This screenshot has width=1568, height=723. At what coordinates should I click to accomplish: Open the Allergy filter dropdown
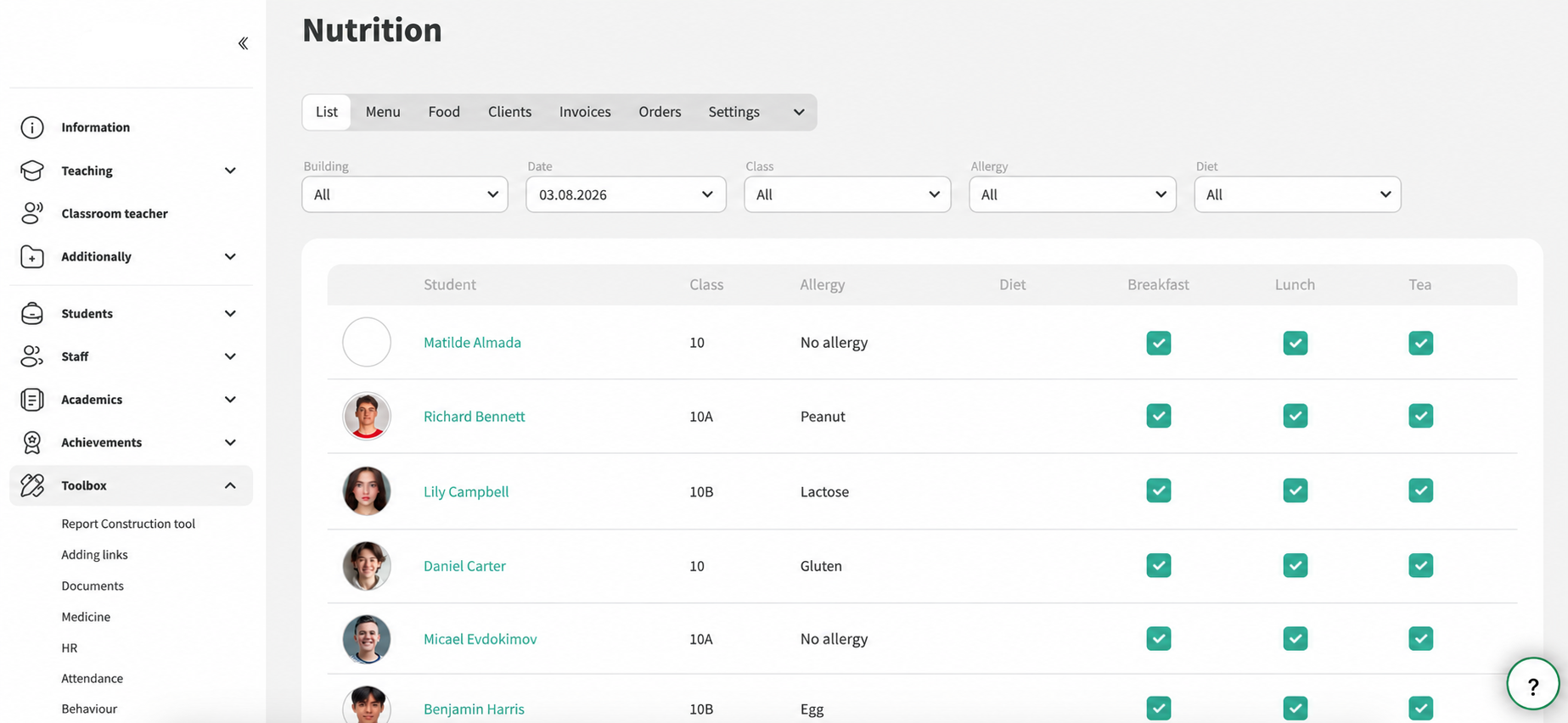coord(1072,194)
